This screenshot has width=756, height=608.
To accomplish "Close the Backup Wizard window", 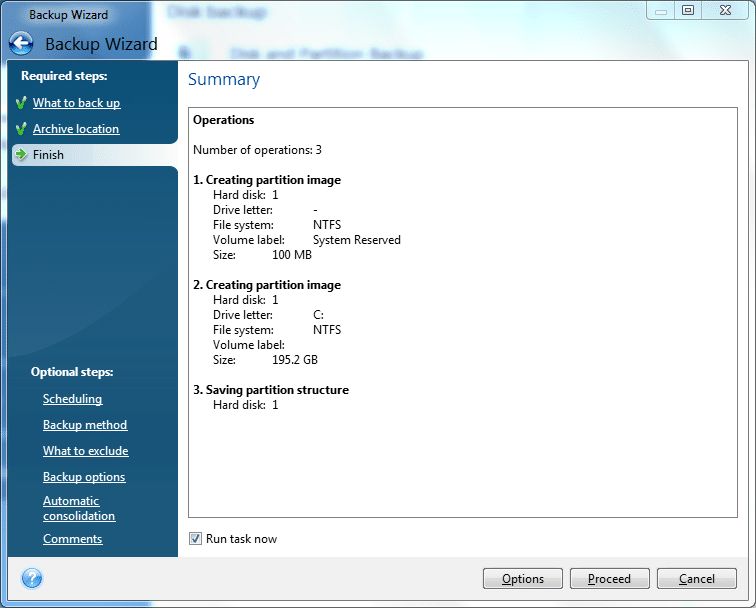I will (x=725, y=11).
